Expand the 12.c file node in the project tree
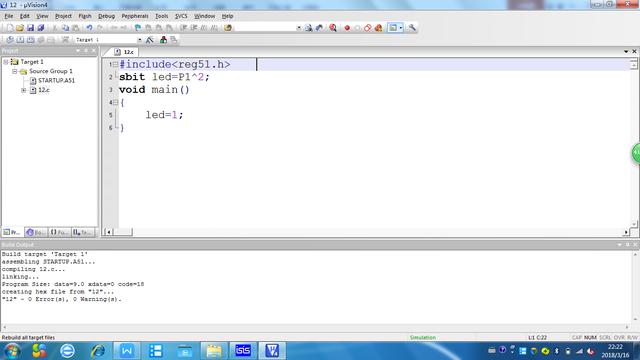This screenshot has width=640, height=360. [24, 90]
